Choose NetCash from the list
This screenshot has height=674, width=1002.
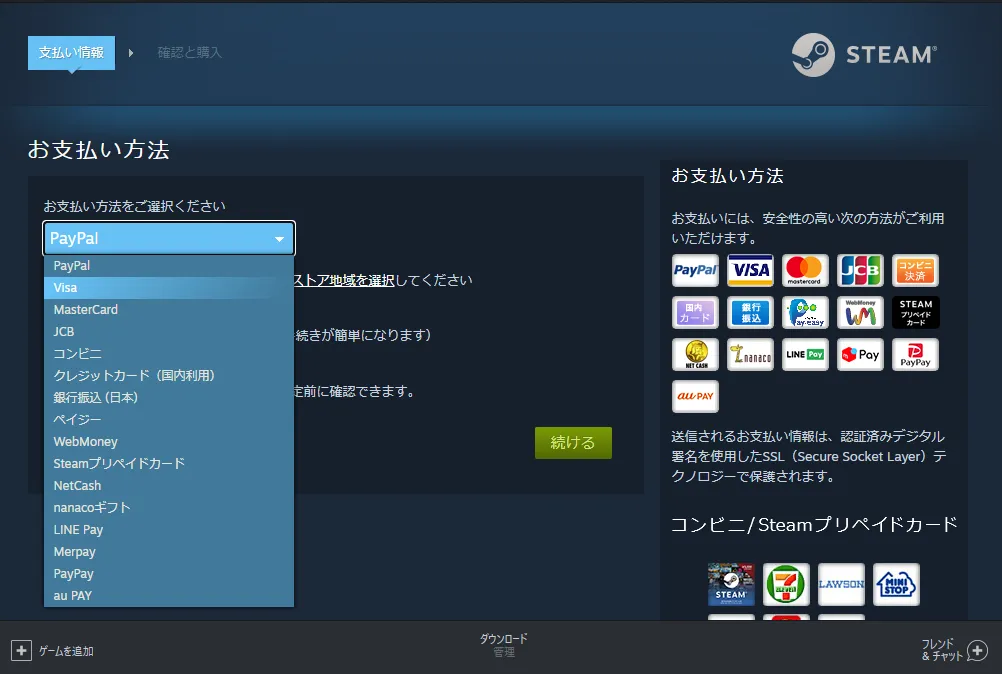[169, 486]
